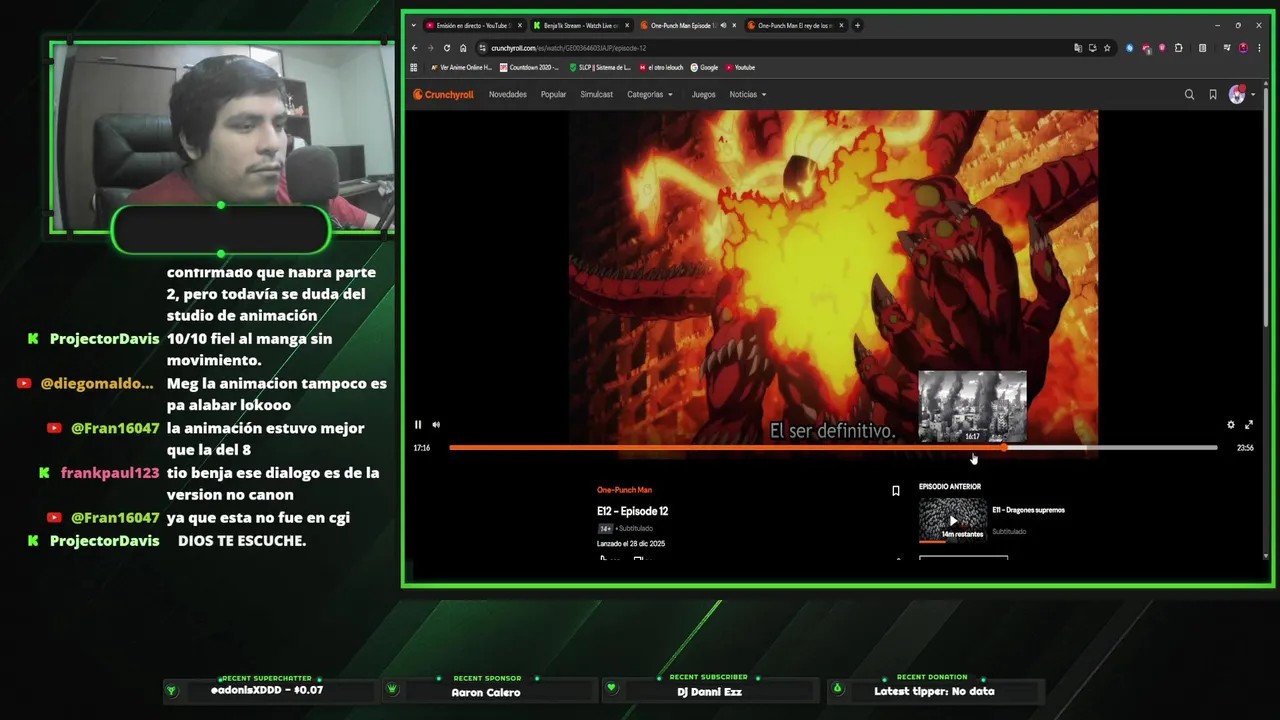
Task: Open the Youtube bookmark
Action: pyautogui.click(x=740, y=68)
